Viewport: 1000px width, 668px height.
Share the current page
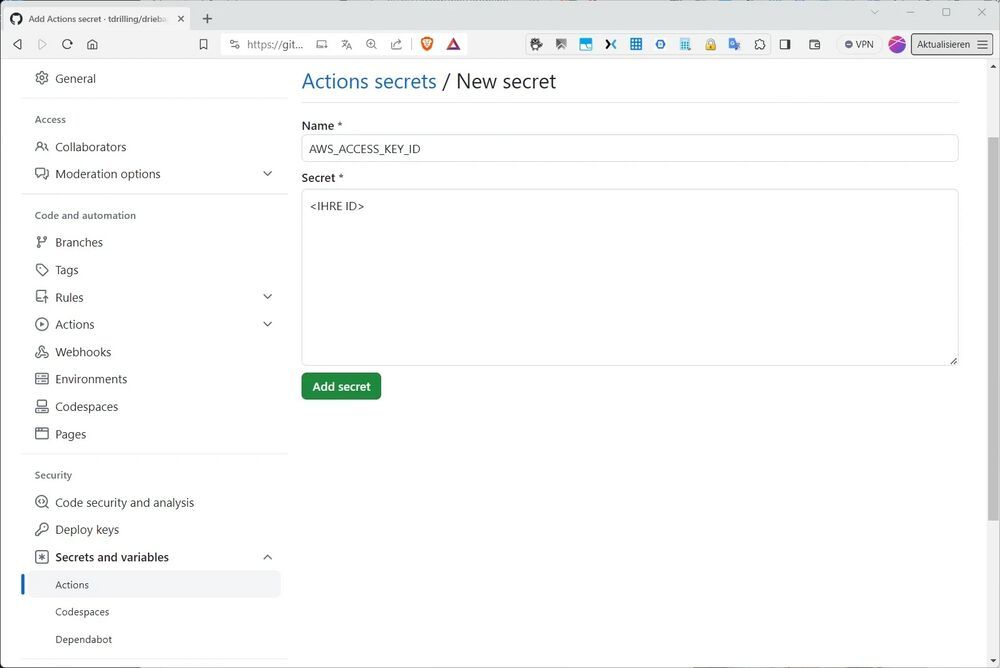pyautogui.click(x=396, y=44)
